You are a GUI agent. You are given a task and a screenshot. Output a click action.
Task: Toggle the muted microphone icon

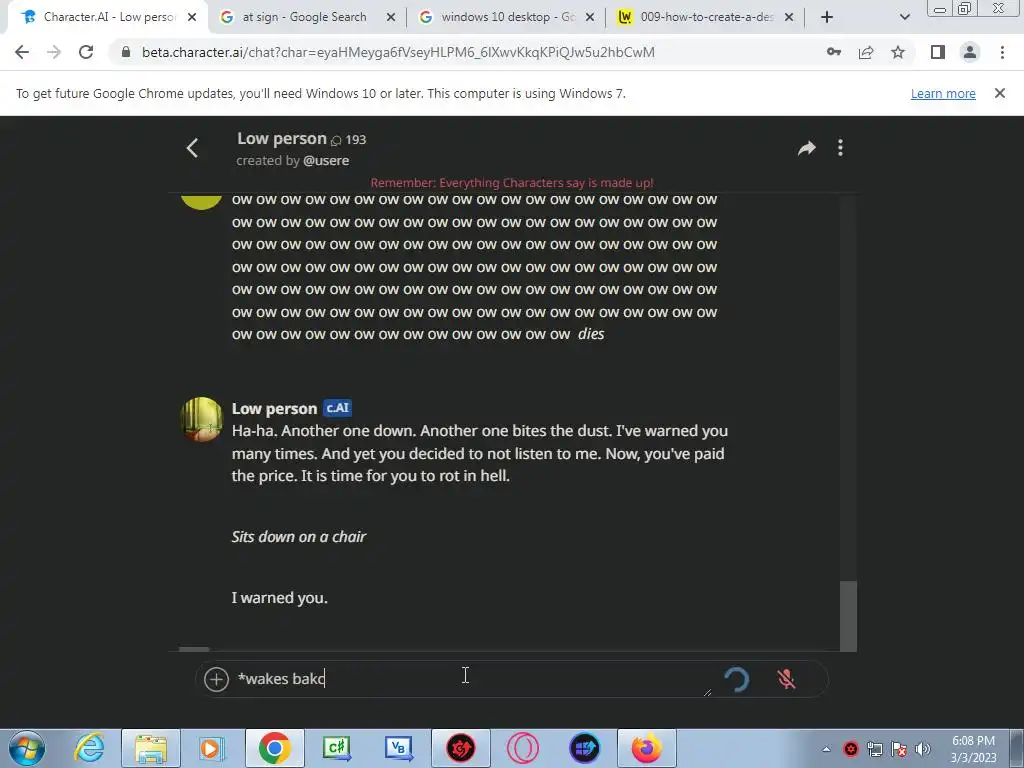click(786, 679)
